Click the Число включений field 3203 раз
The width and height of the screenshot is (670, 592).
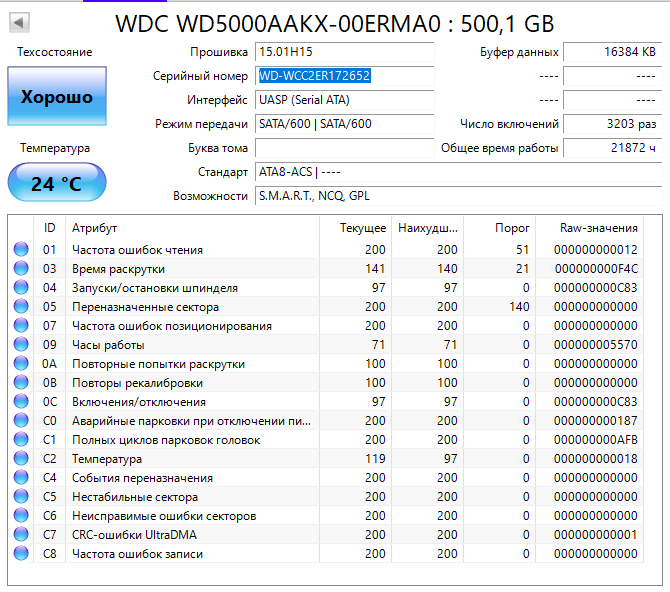613,124
